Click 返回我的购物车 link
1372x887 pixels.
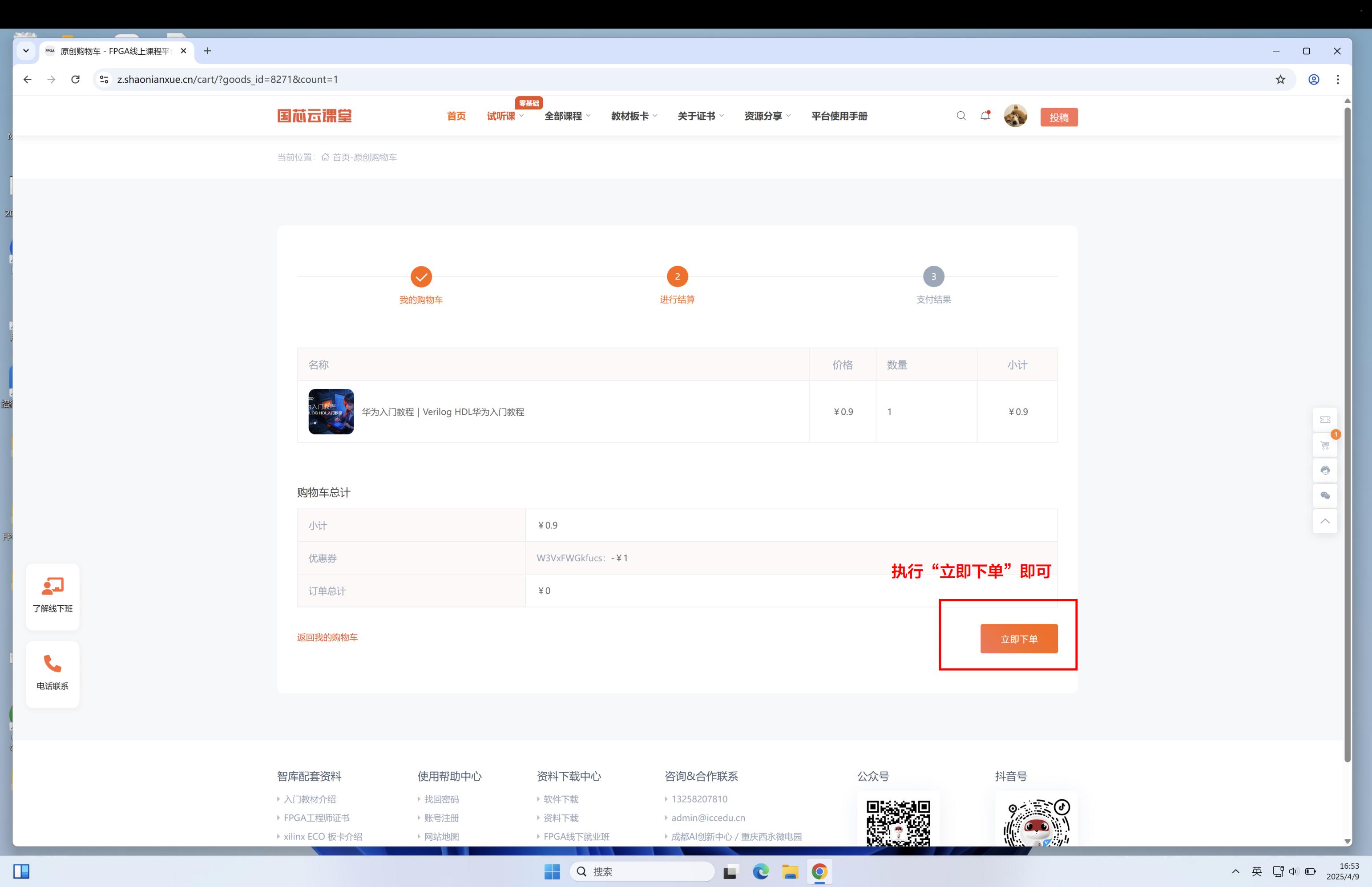tap(327, 638)
